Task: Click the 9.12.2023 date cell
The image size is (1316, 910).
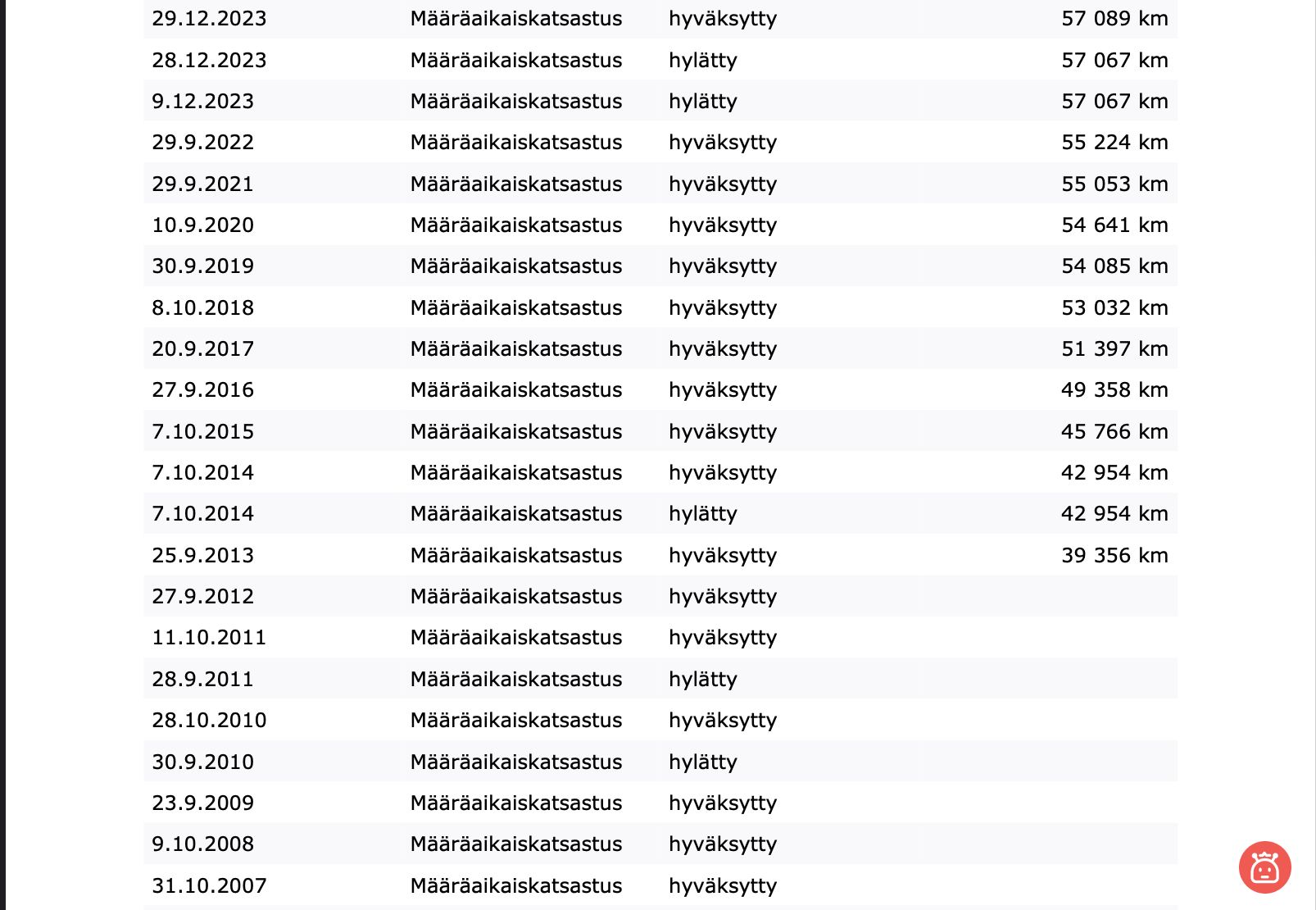Action: [202, 101]
